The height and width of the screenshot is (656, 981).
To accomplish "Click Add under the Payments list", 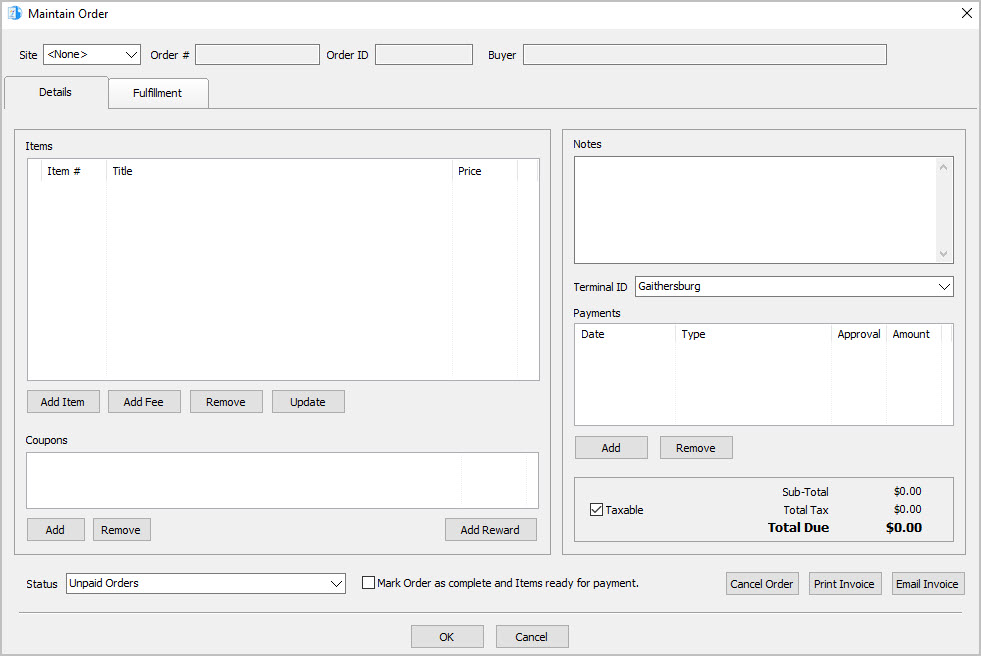I will (x=611, y=448).
